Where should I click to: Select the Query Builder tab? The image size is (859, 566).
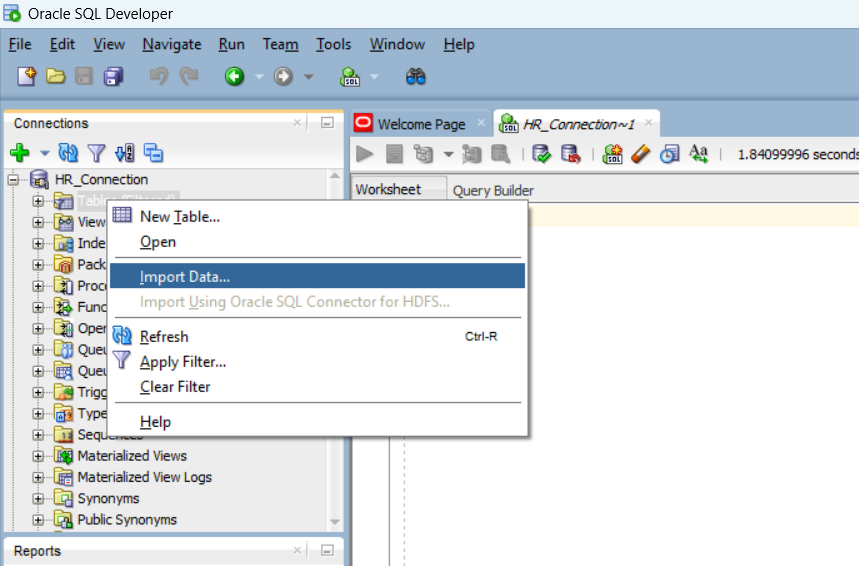tap(493, 191)
